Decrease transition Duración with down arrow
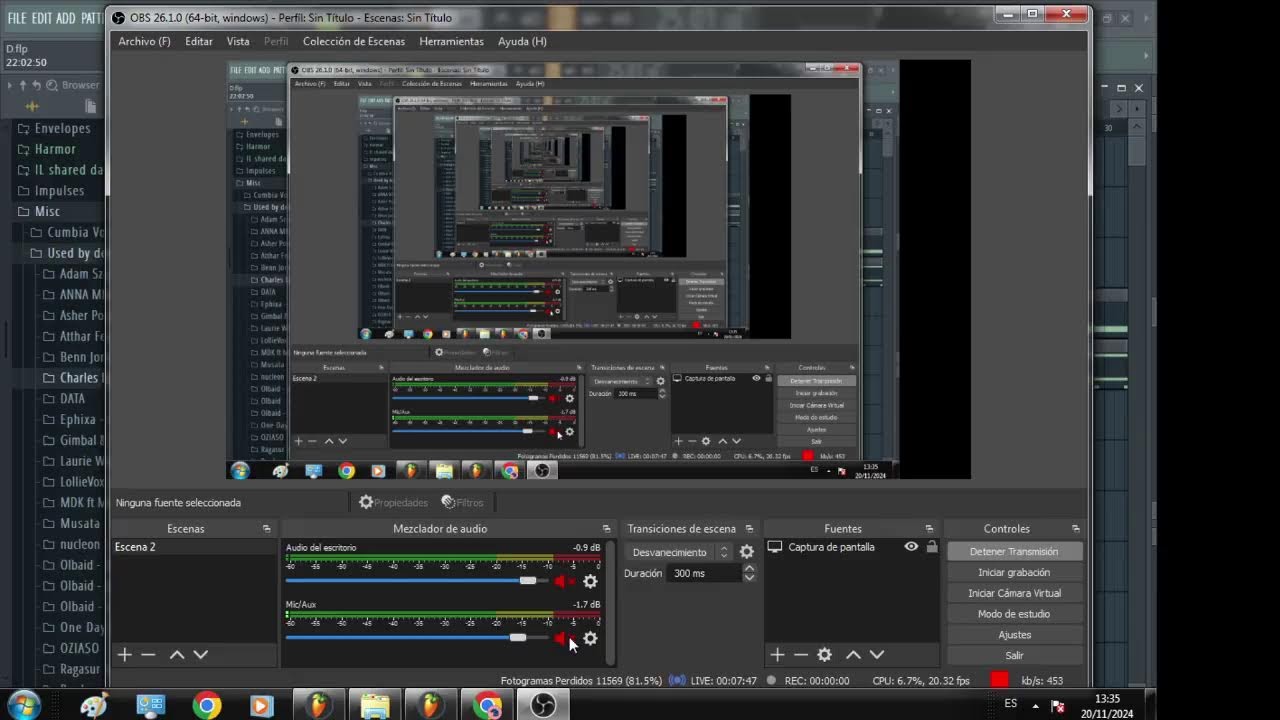This screenshot has height=720, width=1280. coord(749,578)
